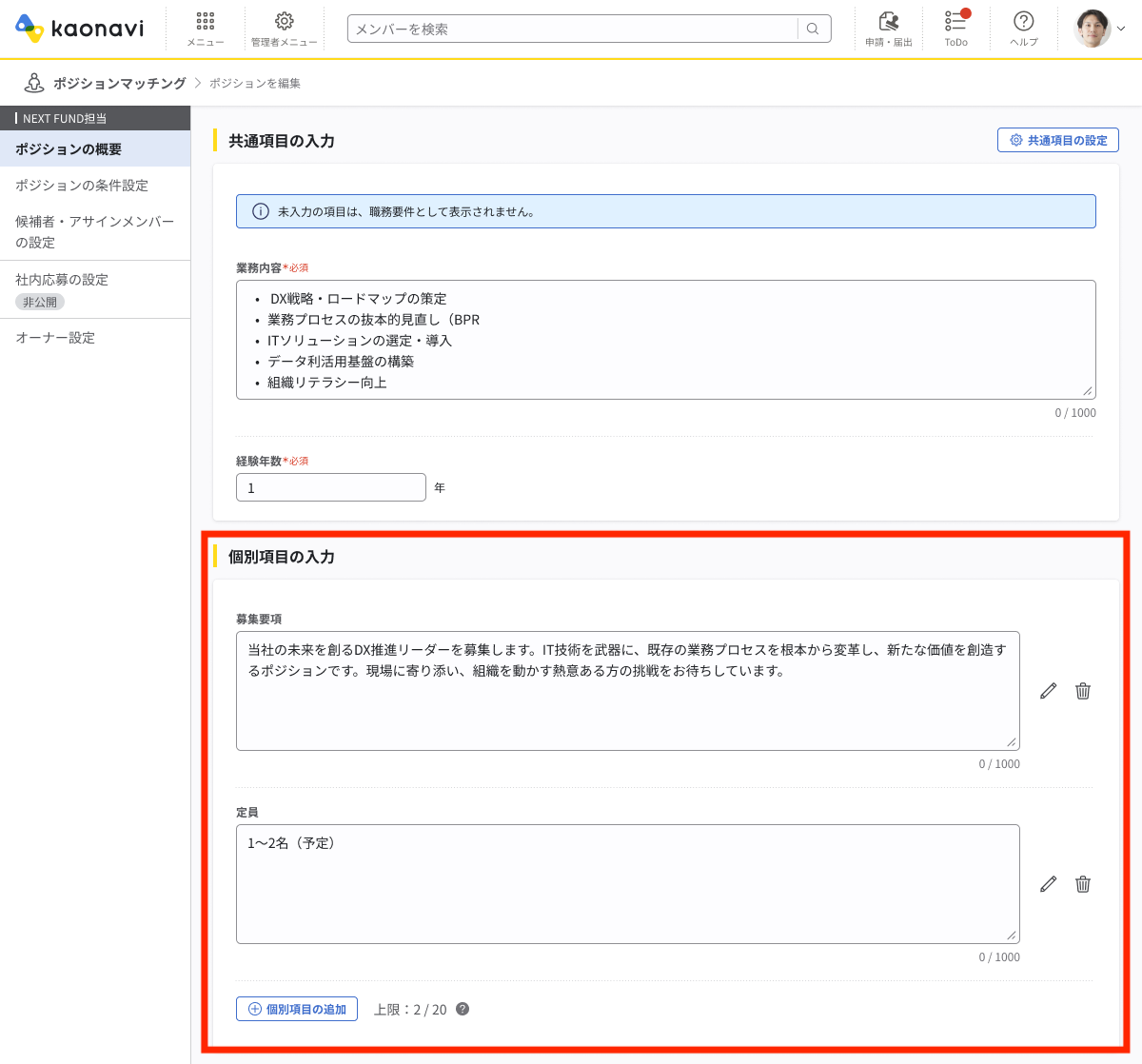Edit the 定員 field with the pencil icon
The image size is (1142, 1064).
pos(1048,884)
